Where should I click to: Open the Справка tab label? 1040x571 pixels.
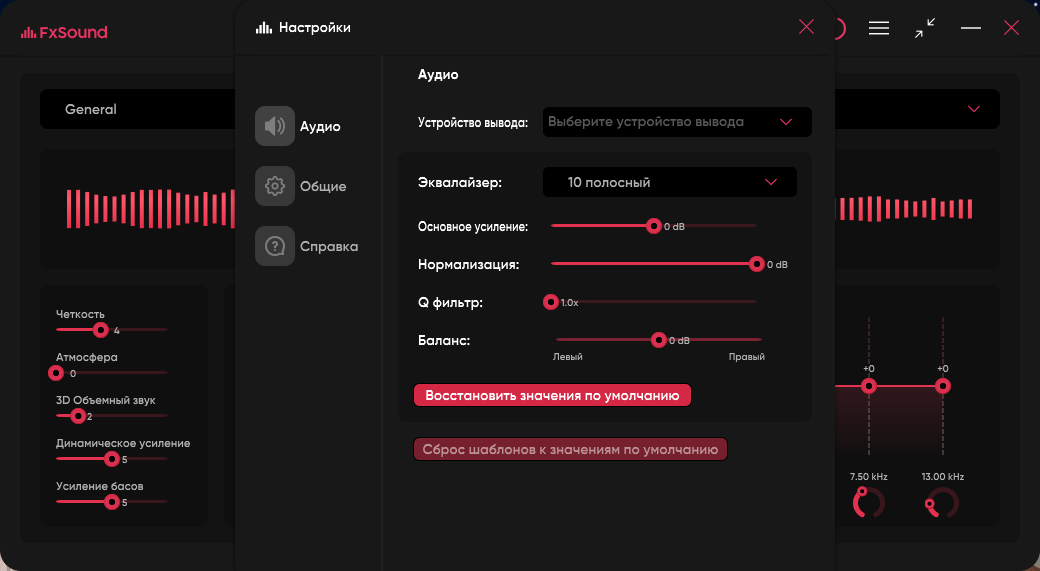[328, 246]
